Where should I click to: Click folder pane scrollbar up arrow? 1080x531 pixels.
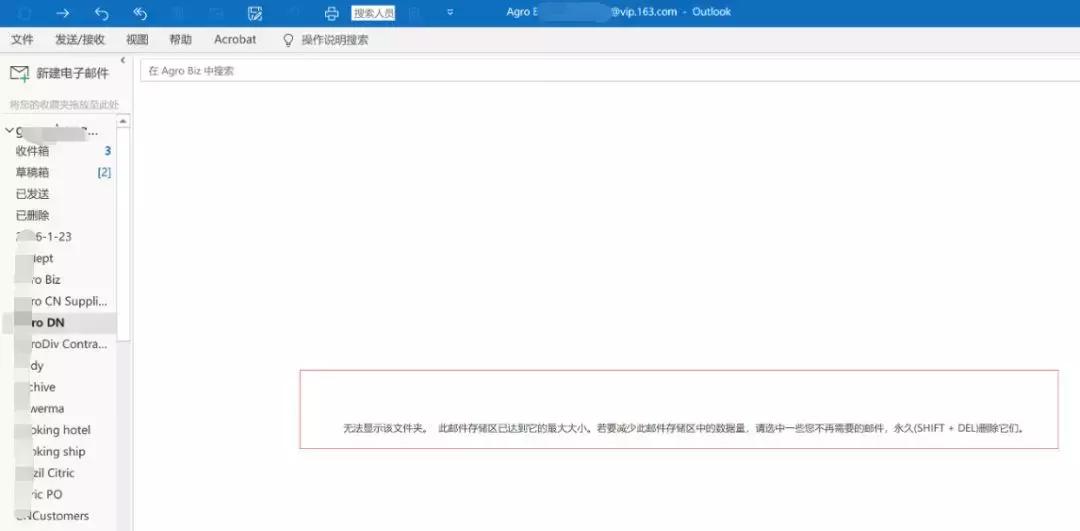point(123,121)
